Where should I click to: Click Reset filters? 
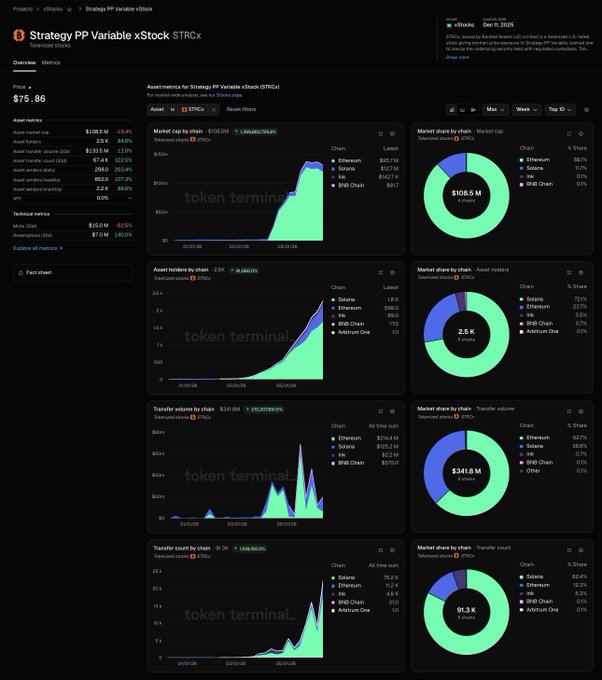(x=241, y=110)
